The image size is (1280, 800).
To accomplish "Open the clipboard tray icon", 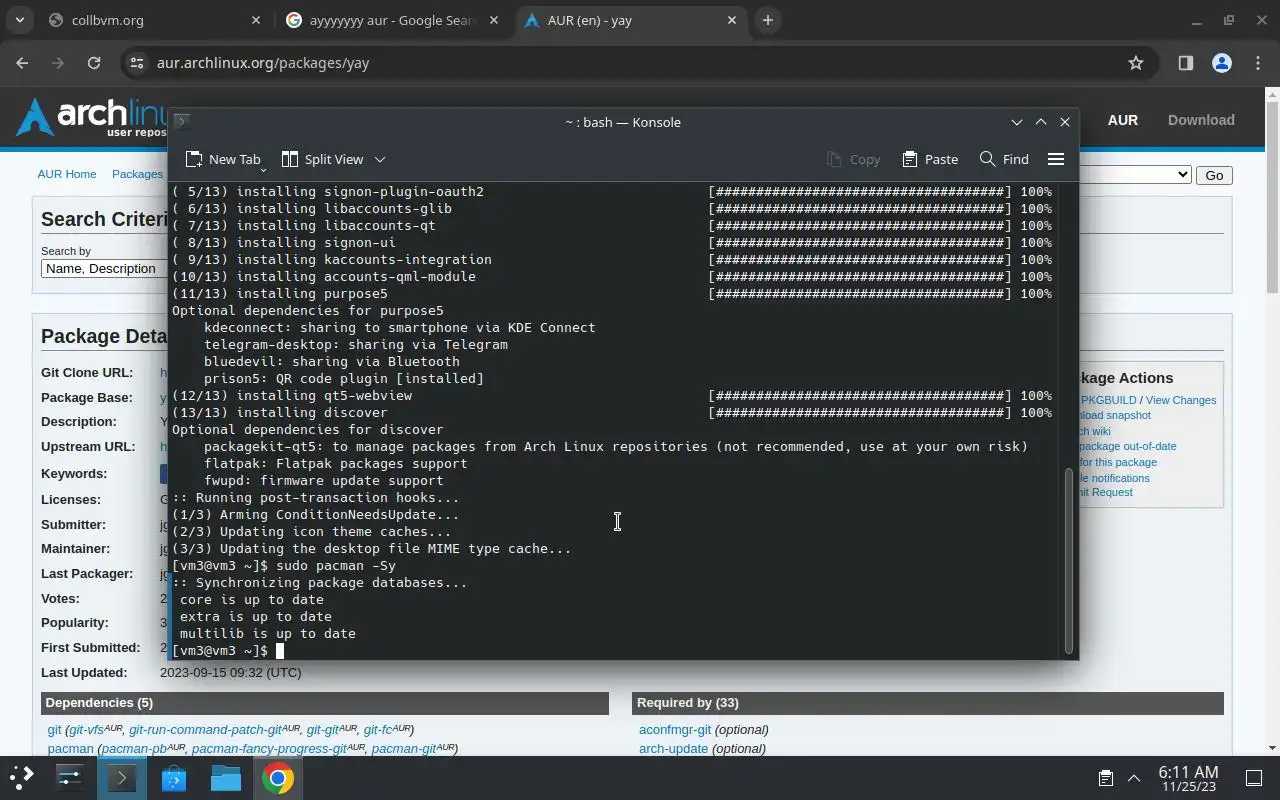I will click(1105, 777).
